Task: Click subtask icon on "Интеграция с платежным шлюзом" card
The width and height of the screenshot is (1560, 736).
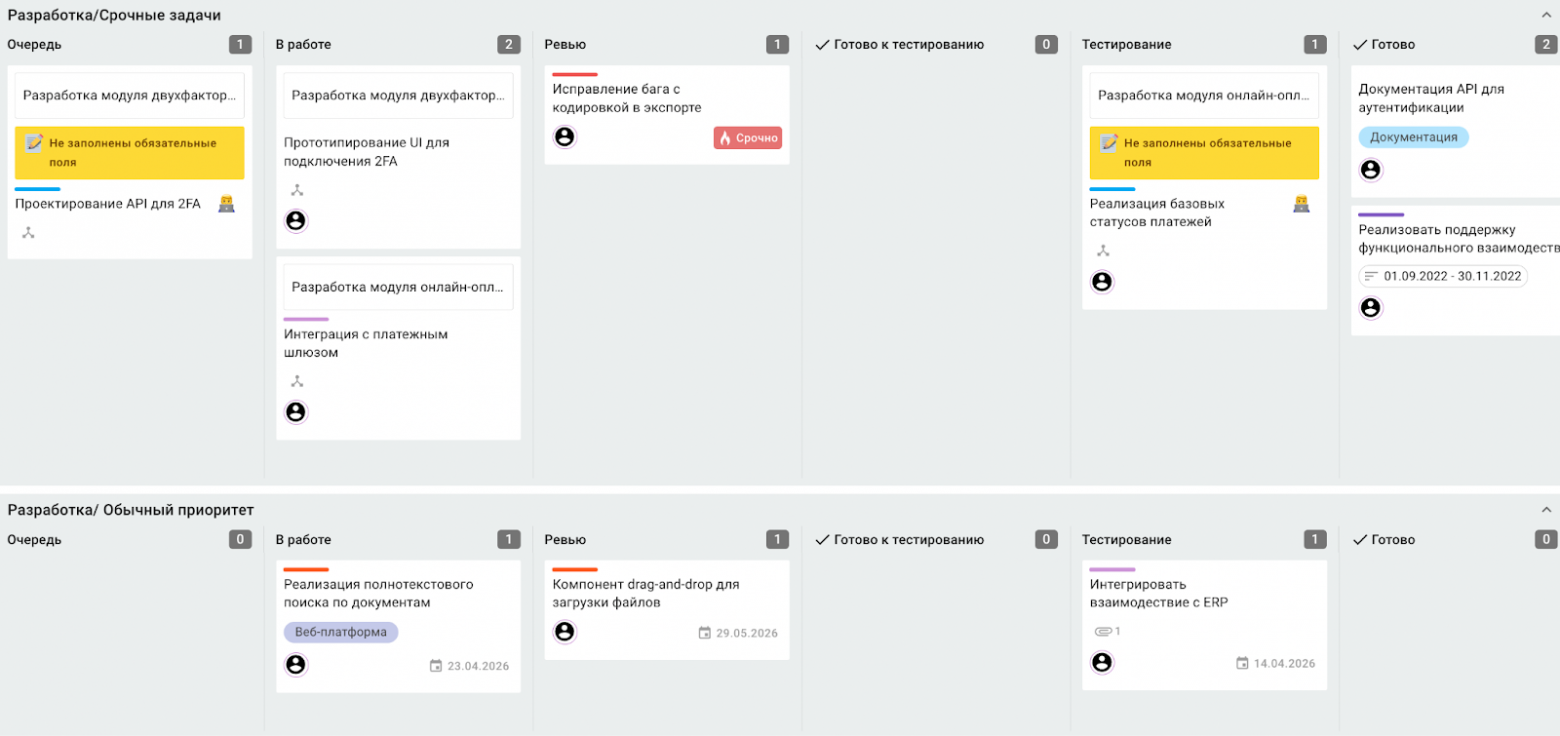Action: (296, 381)
